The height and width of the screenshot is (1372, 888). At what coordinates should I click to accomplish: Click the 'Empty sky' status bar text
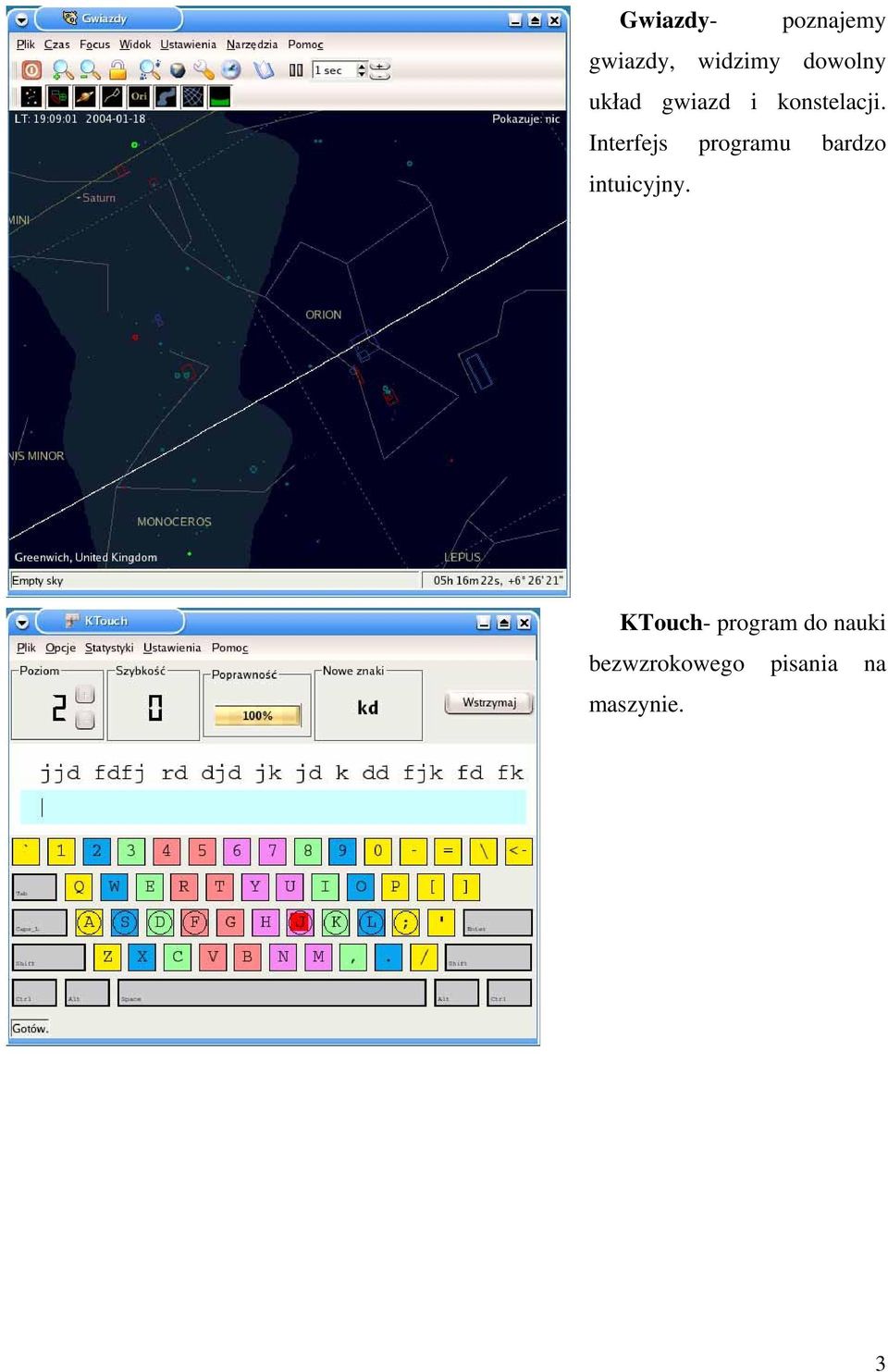(x=37, y=581)
